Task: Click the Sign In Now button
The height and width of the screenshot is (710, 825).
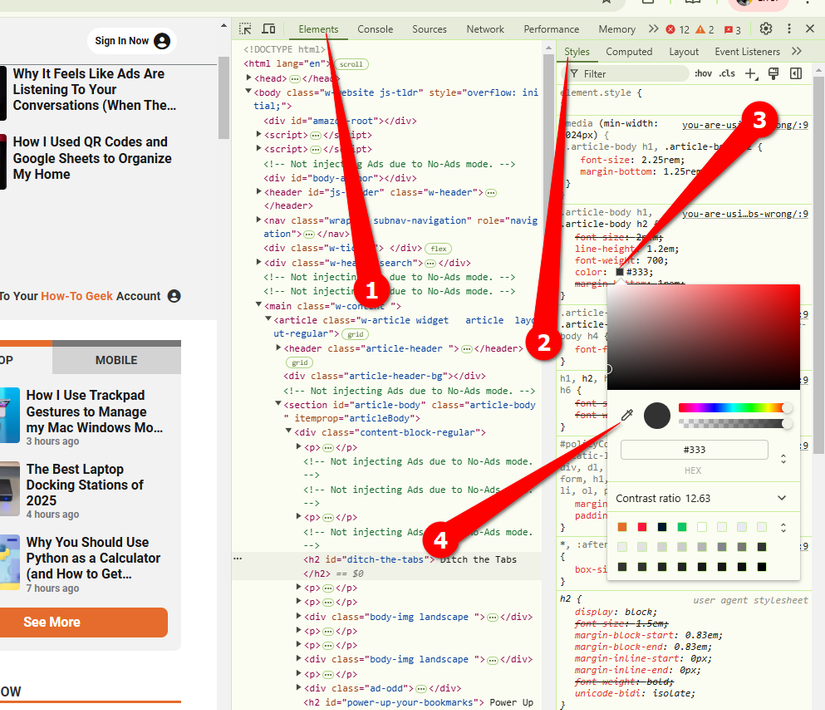Action: click(130, 40)
